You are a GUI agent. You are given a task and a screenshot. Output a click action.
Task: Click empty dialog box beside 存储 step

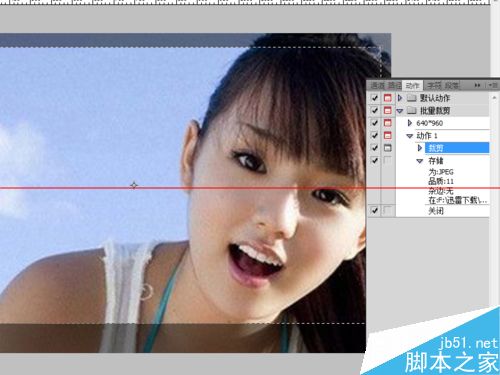(x=387, y=160)
